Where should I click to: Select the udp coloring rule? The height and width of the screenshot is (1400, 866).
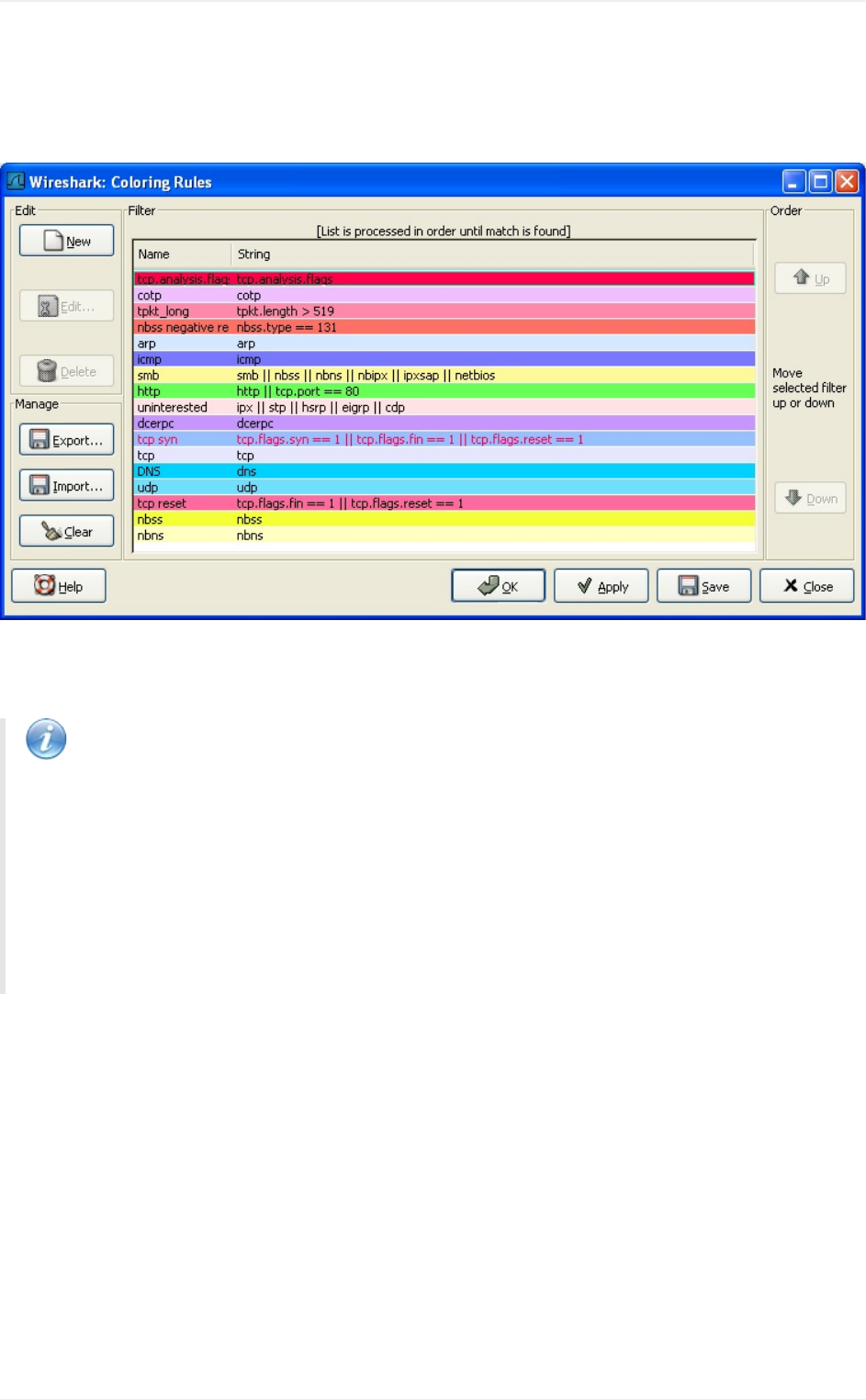(444, 487)
